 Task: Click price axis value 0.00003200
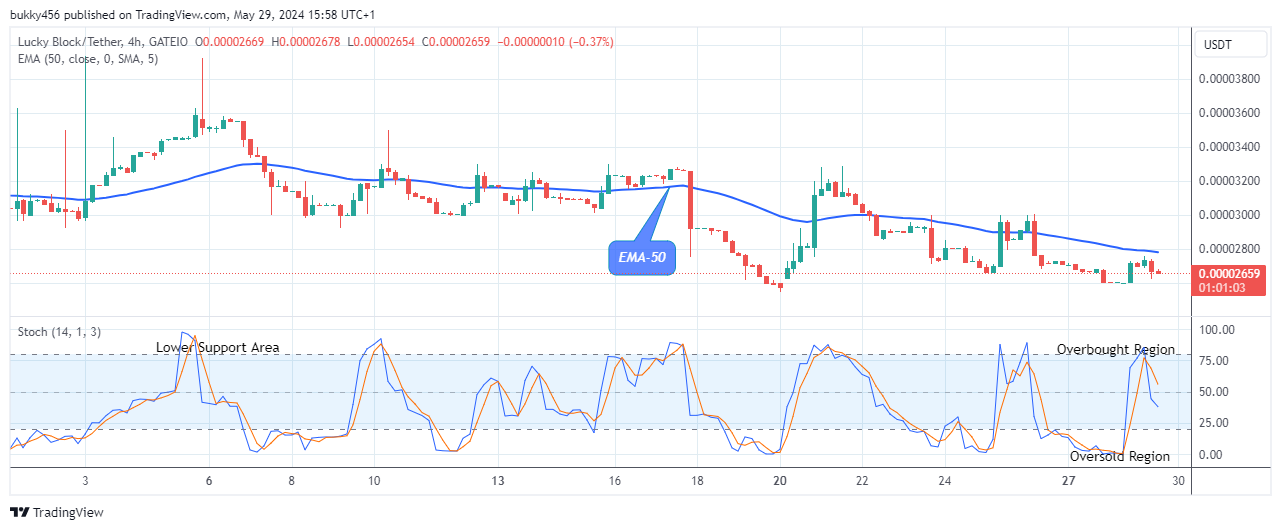pos(1231,181)
